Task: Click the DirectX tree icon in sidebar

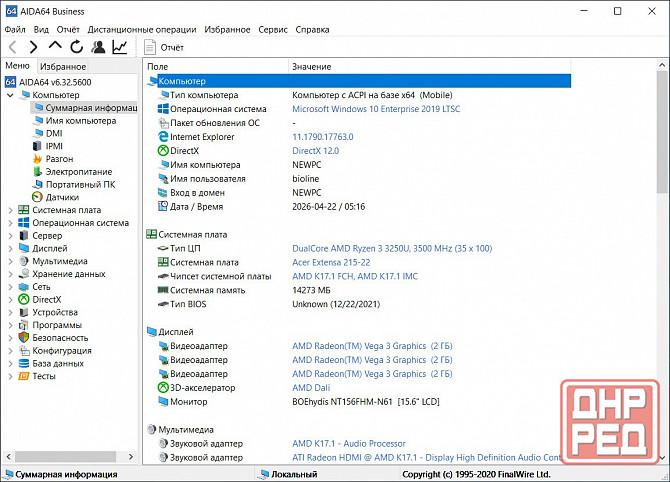Action: 24,300
